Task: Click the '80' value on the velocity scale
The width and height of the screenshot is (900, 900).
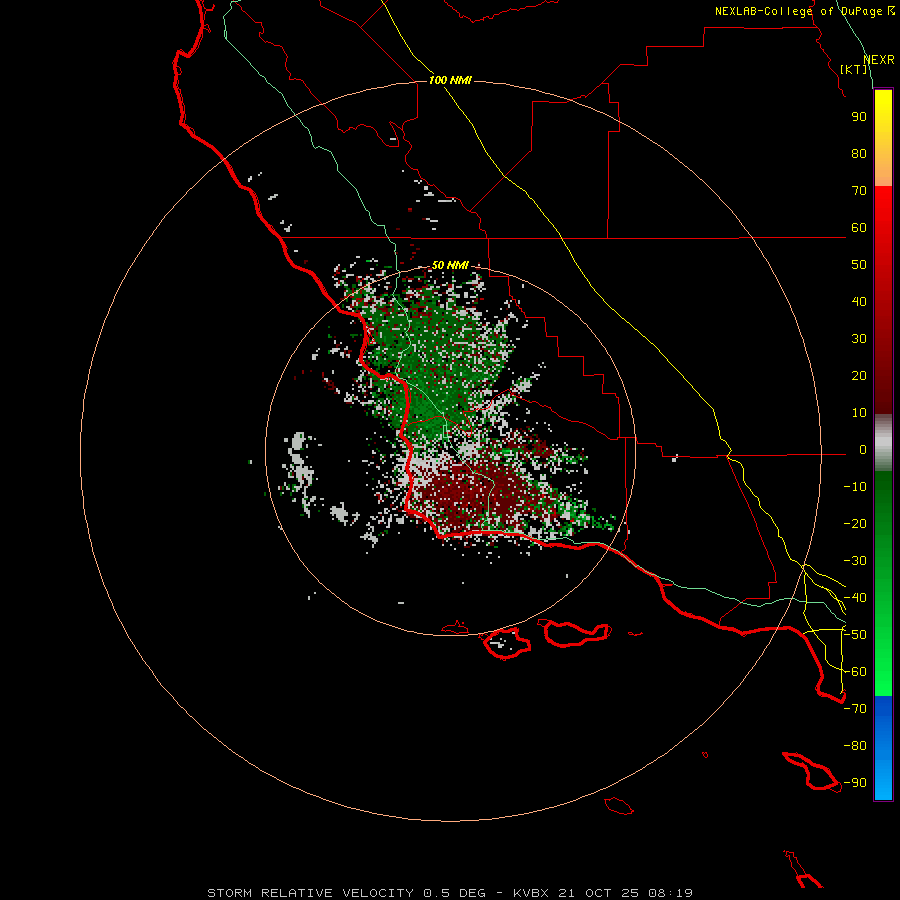Action: point(859,154)
